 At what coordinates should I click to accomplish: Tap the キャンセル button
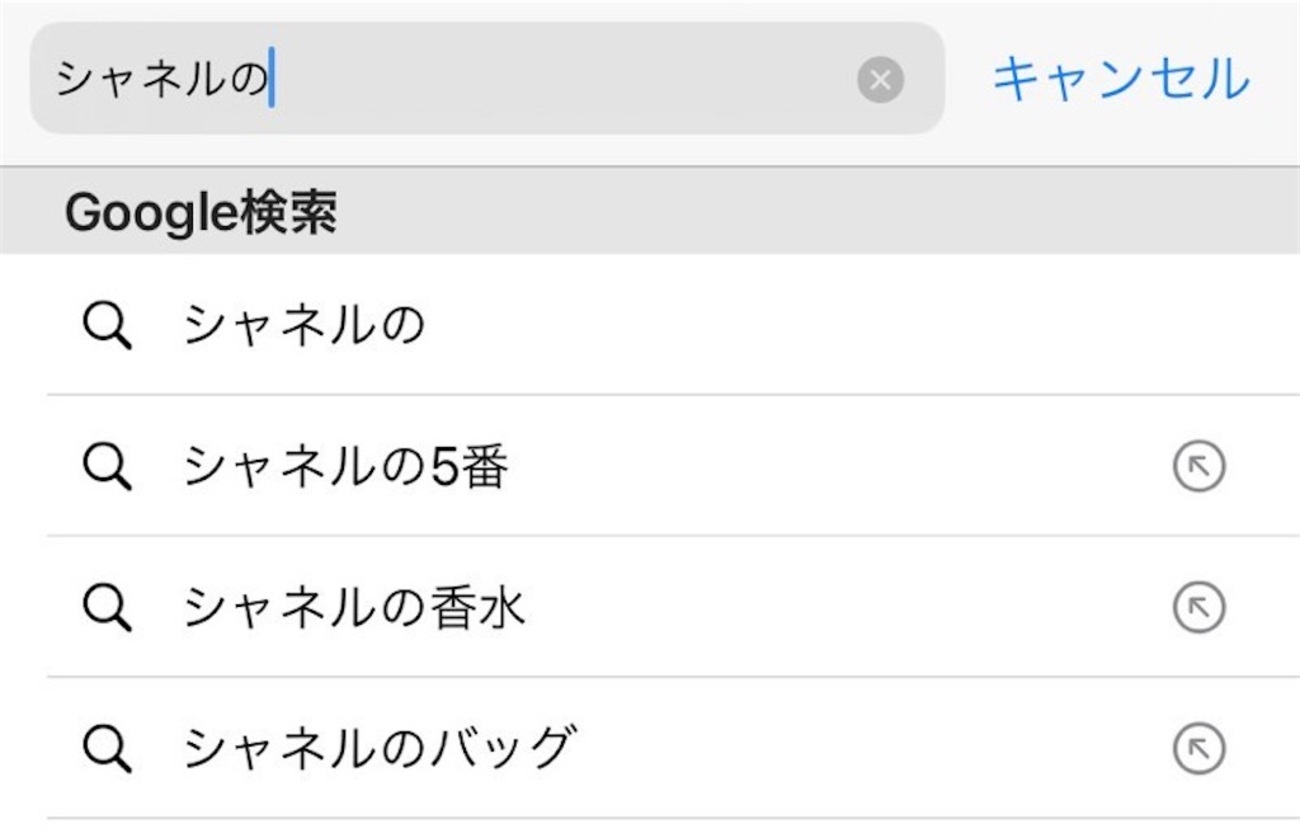point(1121,79)
